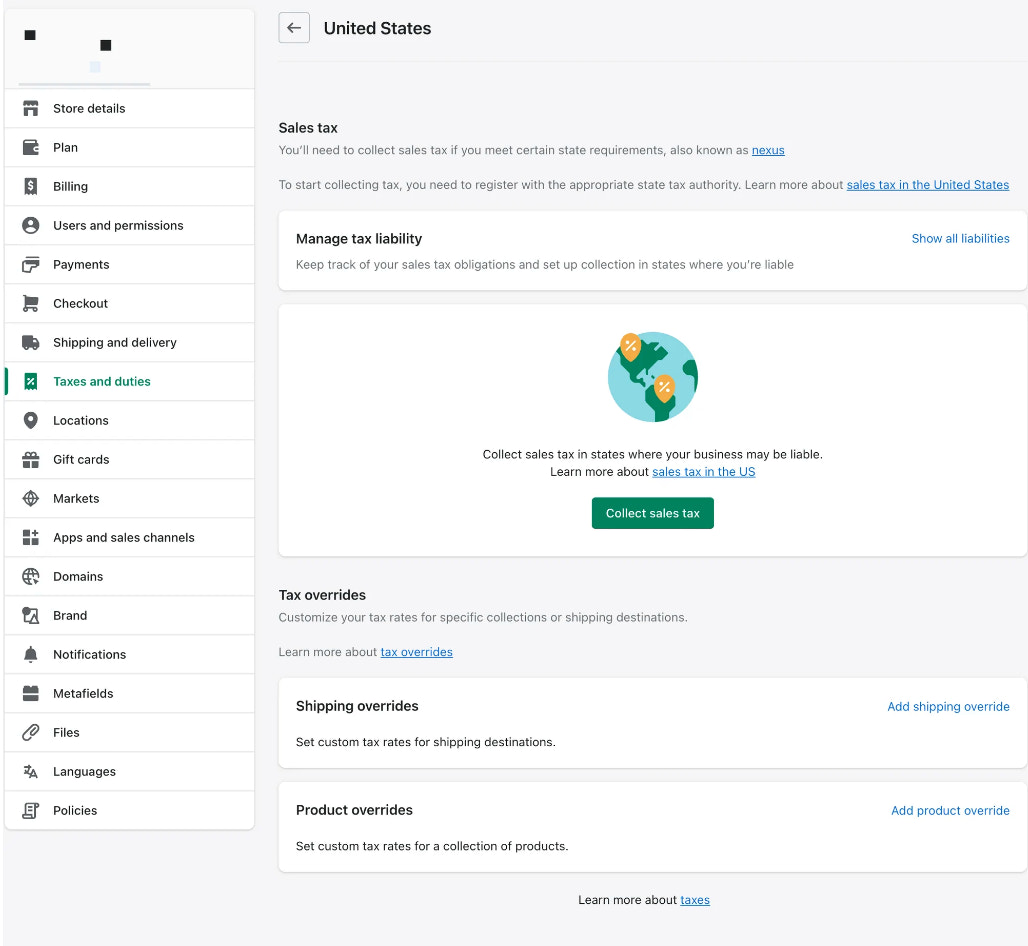This screenshot has height=946, width=1028.
Task: Select the Store details icon
Action: tap(31, 108)
